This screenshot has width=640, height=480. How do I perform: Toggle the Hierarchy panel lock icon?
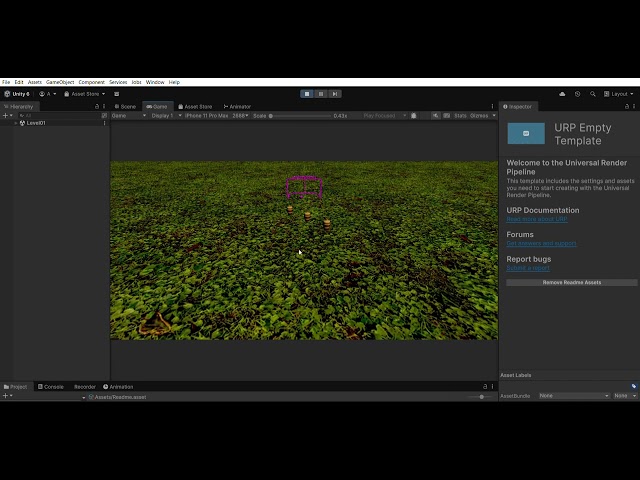tap(97, 107)
